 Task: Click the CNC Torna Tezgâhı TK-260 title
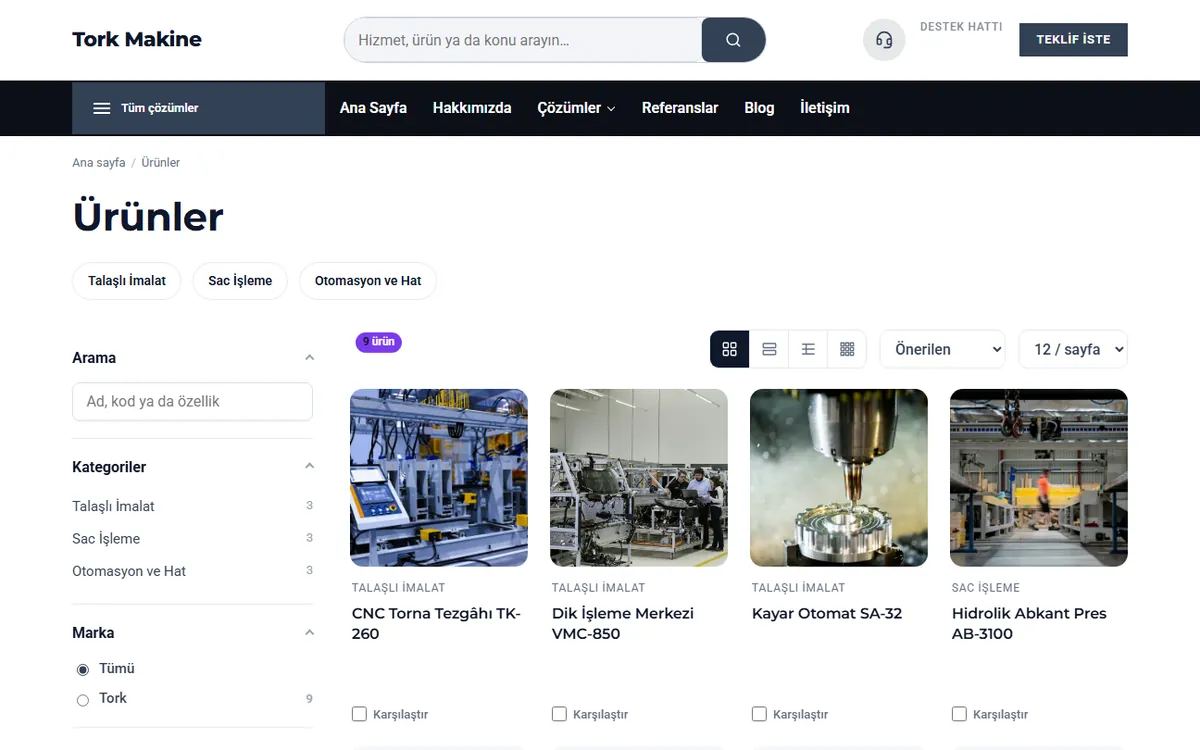click(437, 624)
